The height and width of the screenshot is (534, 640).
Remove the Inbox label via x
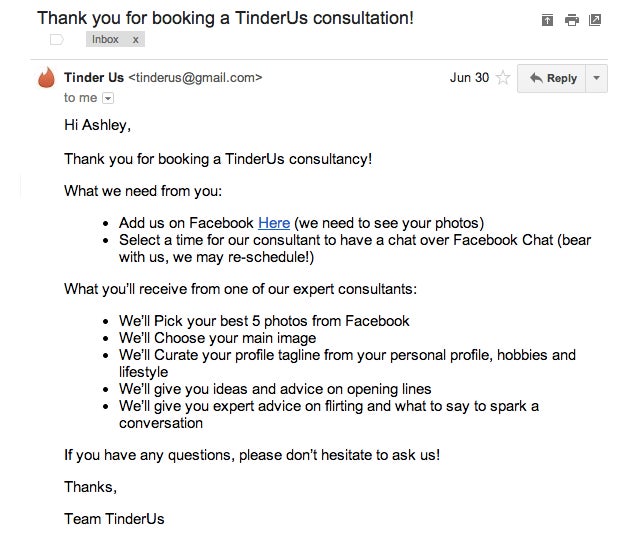[x=136, y=40]
